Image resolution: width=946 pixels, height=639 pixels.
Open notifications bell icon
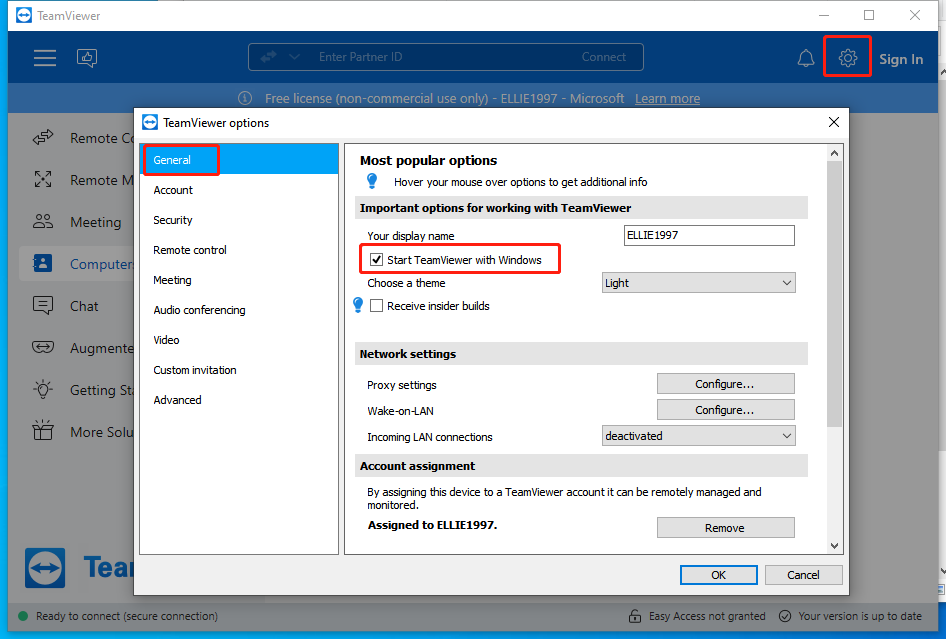(805, 59)
